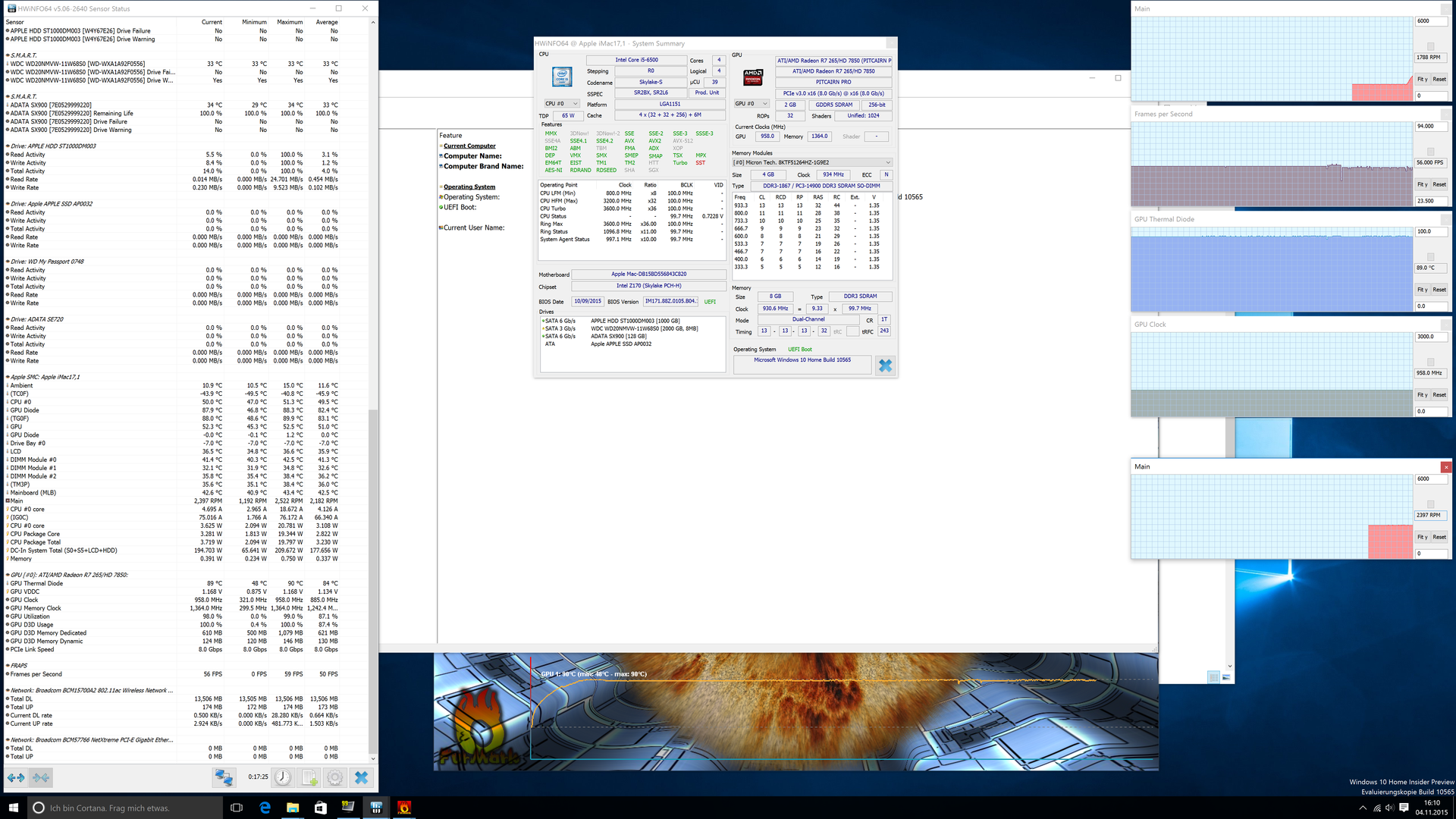Open sensor settings gear icon
1456x819 pixels.
pyautogui.click(x=335, y=777)
